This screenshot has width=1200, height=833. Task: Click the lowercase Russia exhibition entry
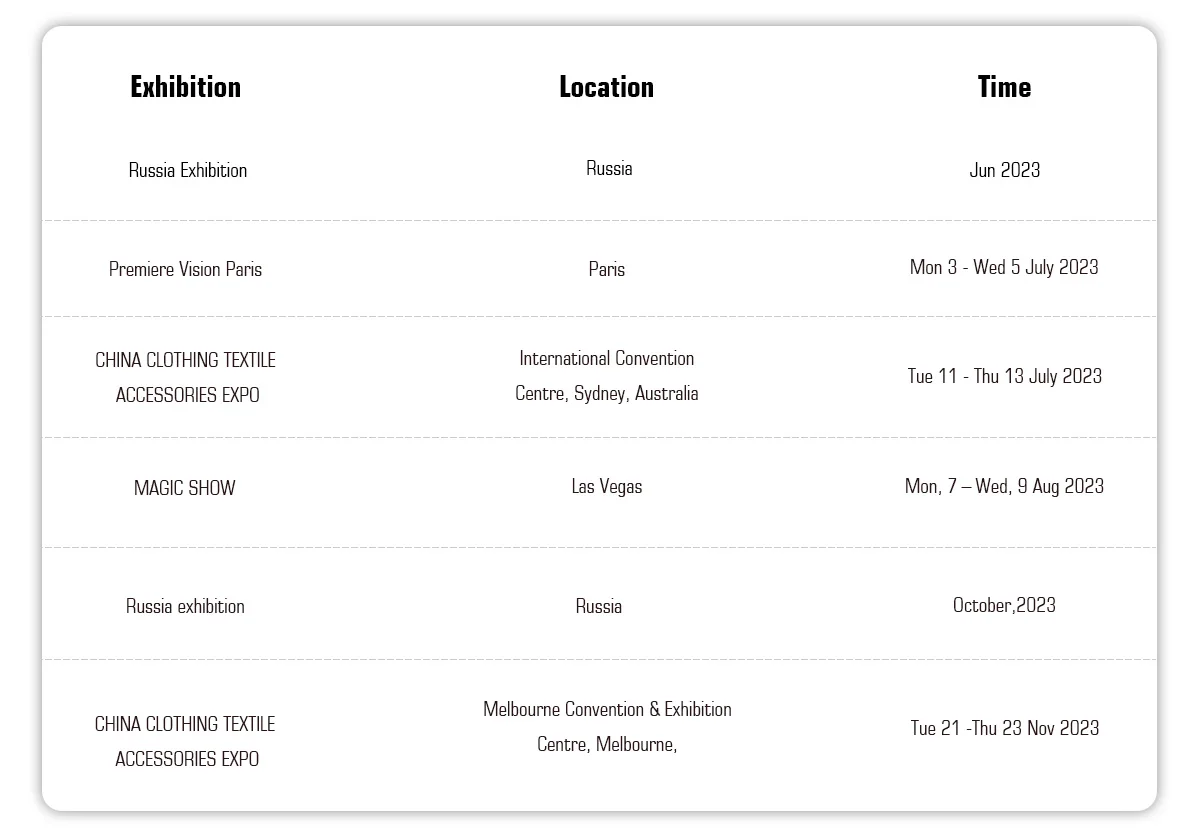click(185, 606)
